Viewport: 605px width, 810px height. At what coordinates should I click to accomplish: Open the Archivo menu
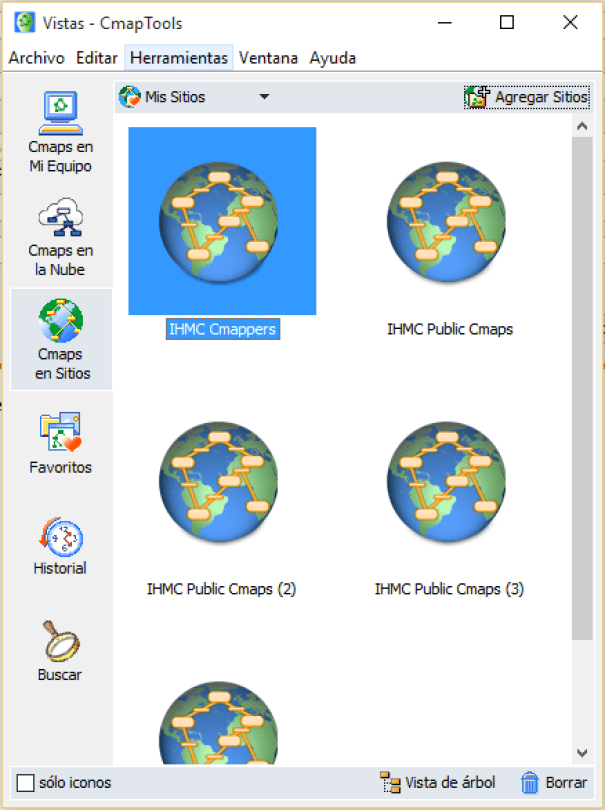click(x=36, y=58)
